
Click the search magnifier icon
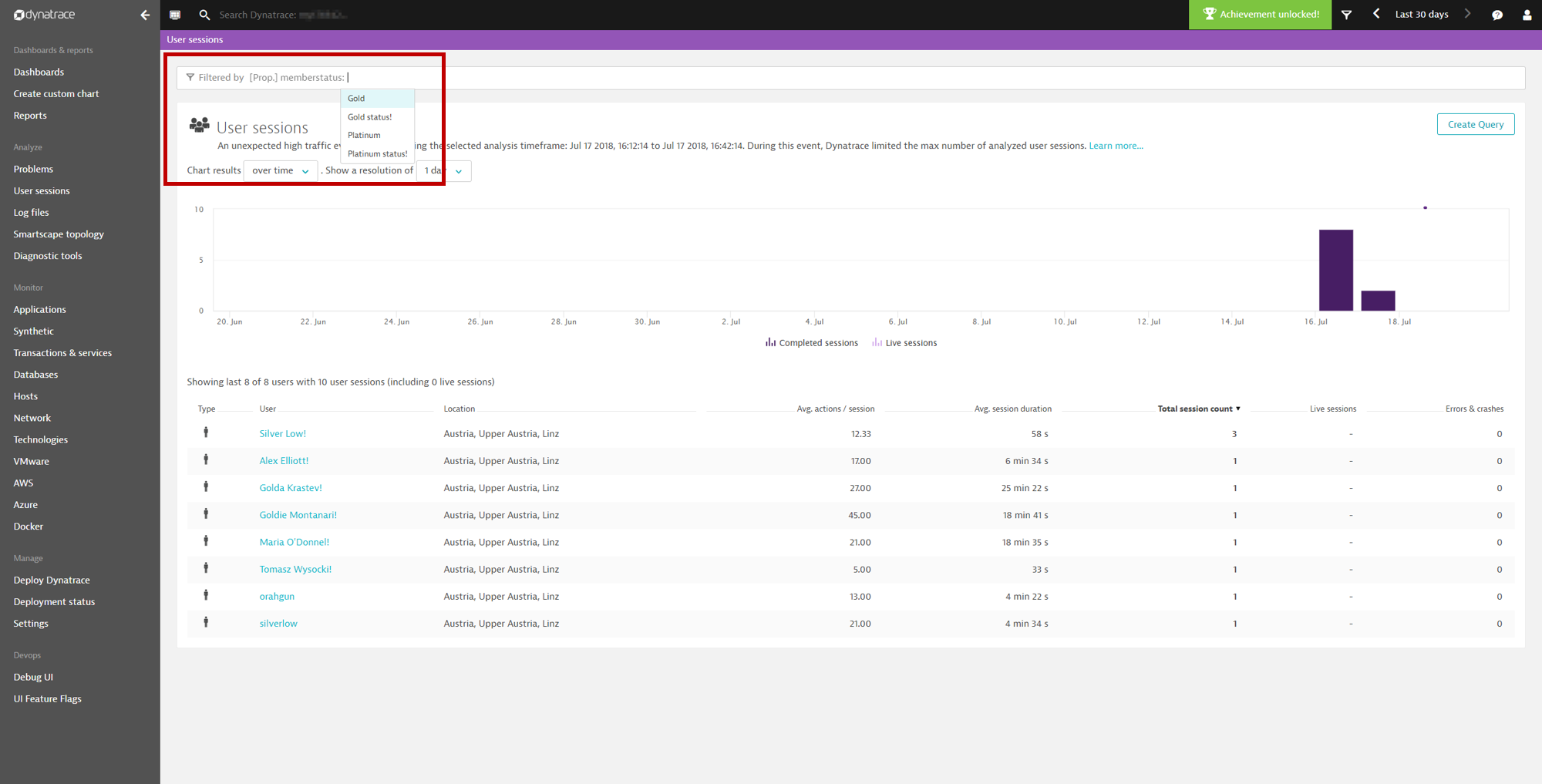[x=204, y=15]
